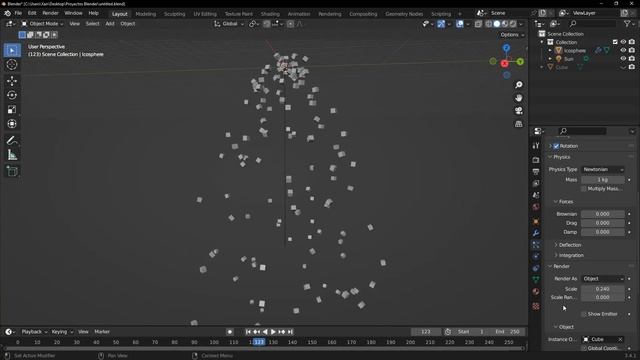Open Physics Type Newtonian dropdown
Screen dimensions: 640x360
tap(603, 169)
